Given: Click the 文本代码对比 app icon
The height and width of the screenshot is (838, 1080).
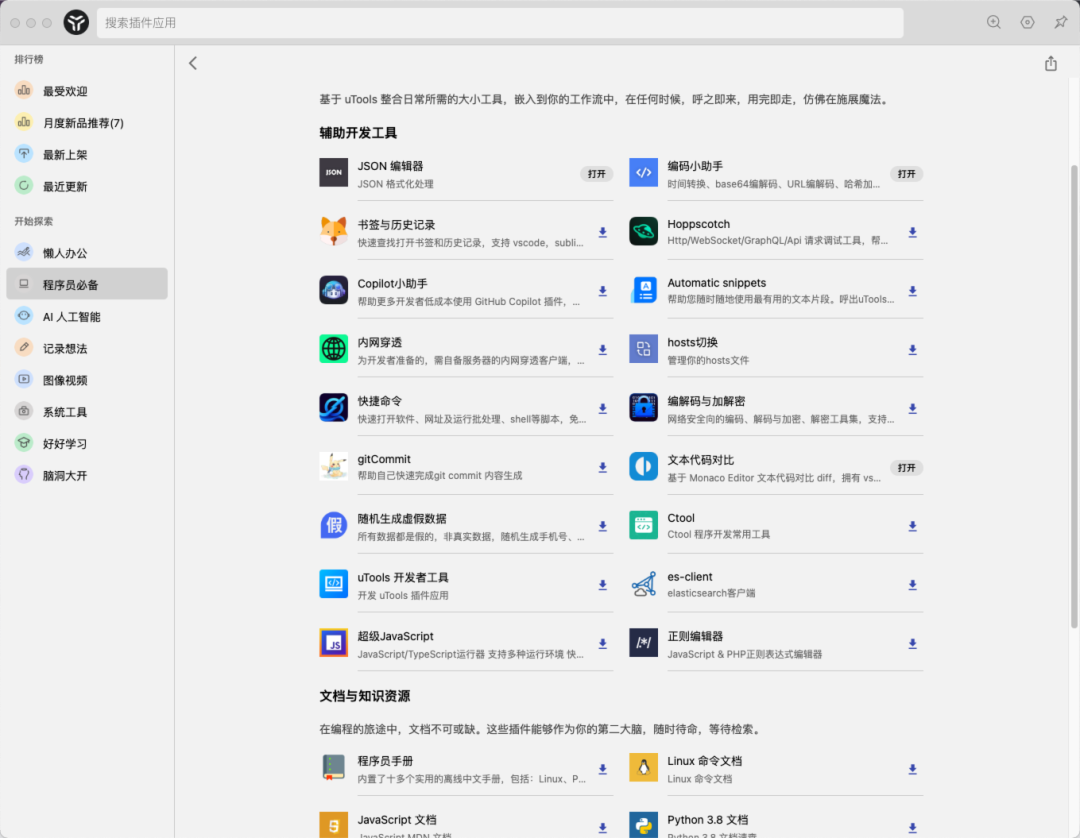Looking at the screenshot, I should 643,466.
